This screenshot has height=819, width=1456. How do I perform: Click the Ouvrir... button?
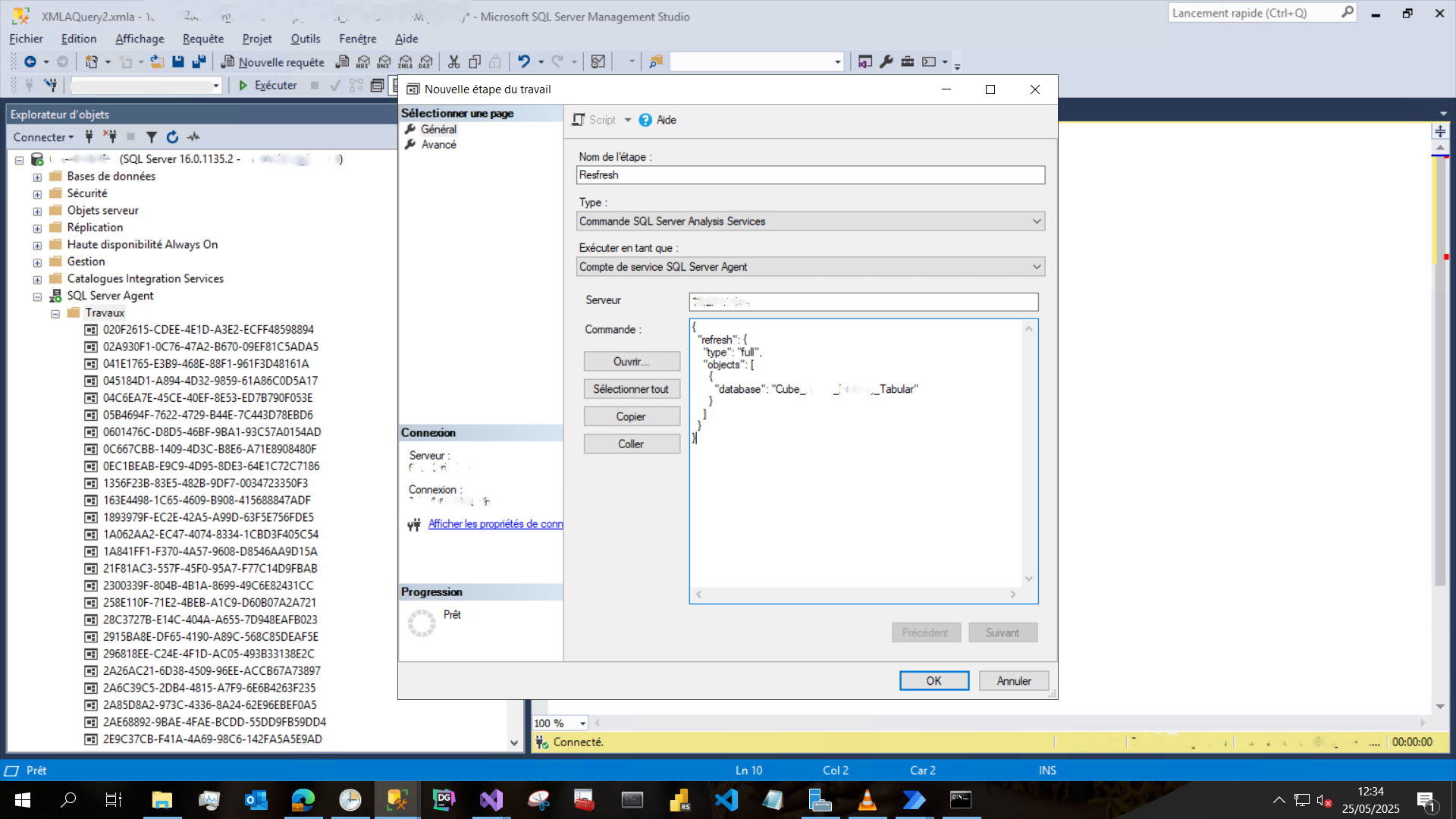tap(632, 362)
